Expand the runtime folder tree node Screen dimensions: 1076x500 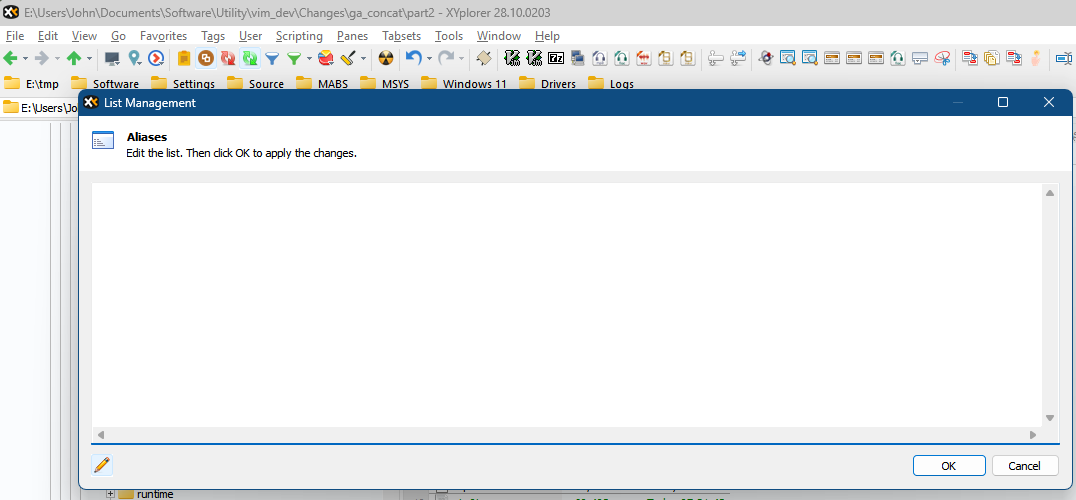click(x=111, y=494)
